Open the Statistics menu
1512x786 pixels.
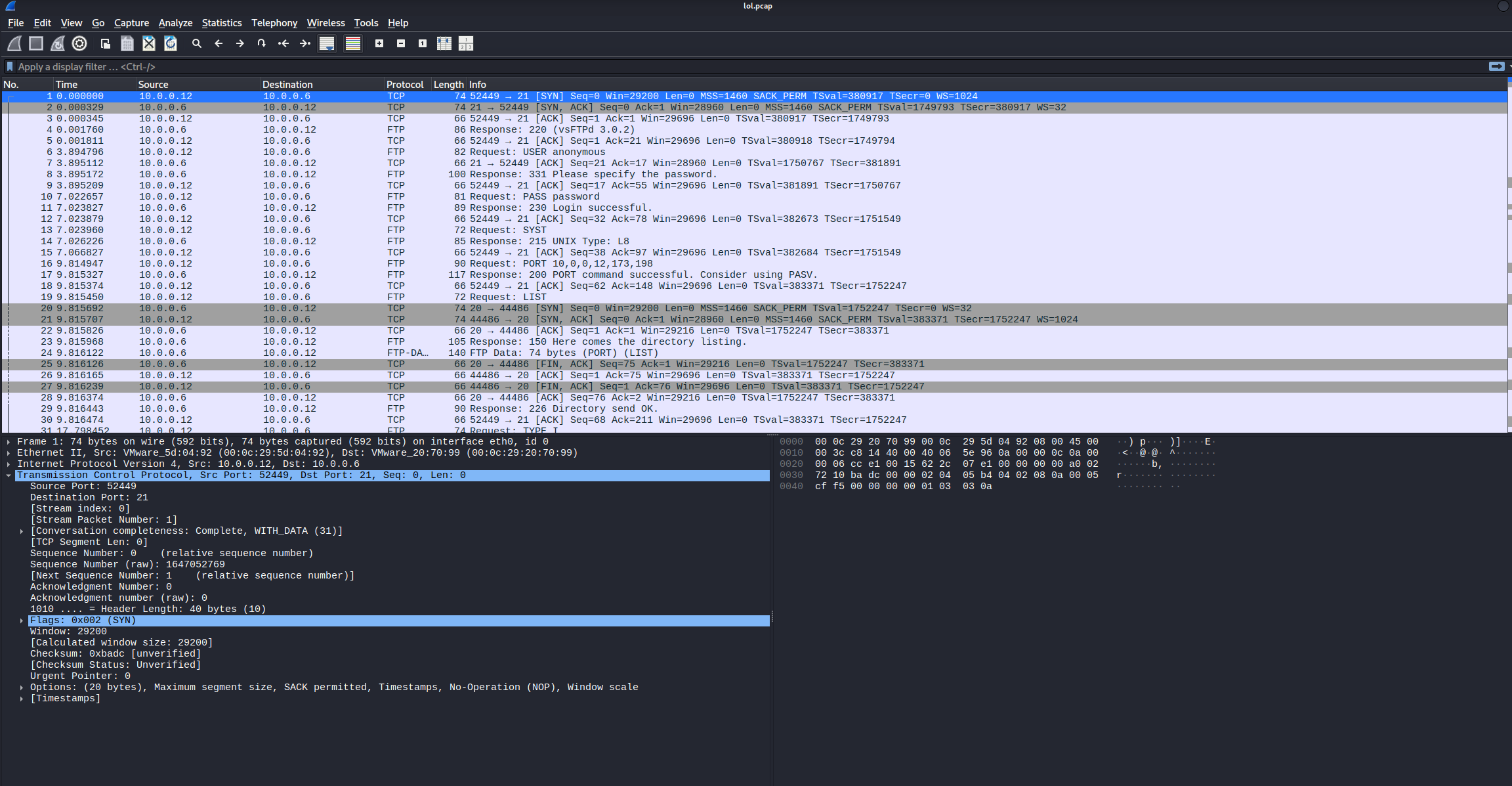click(x=221, y=23)
